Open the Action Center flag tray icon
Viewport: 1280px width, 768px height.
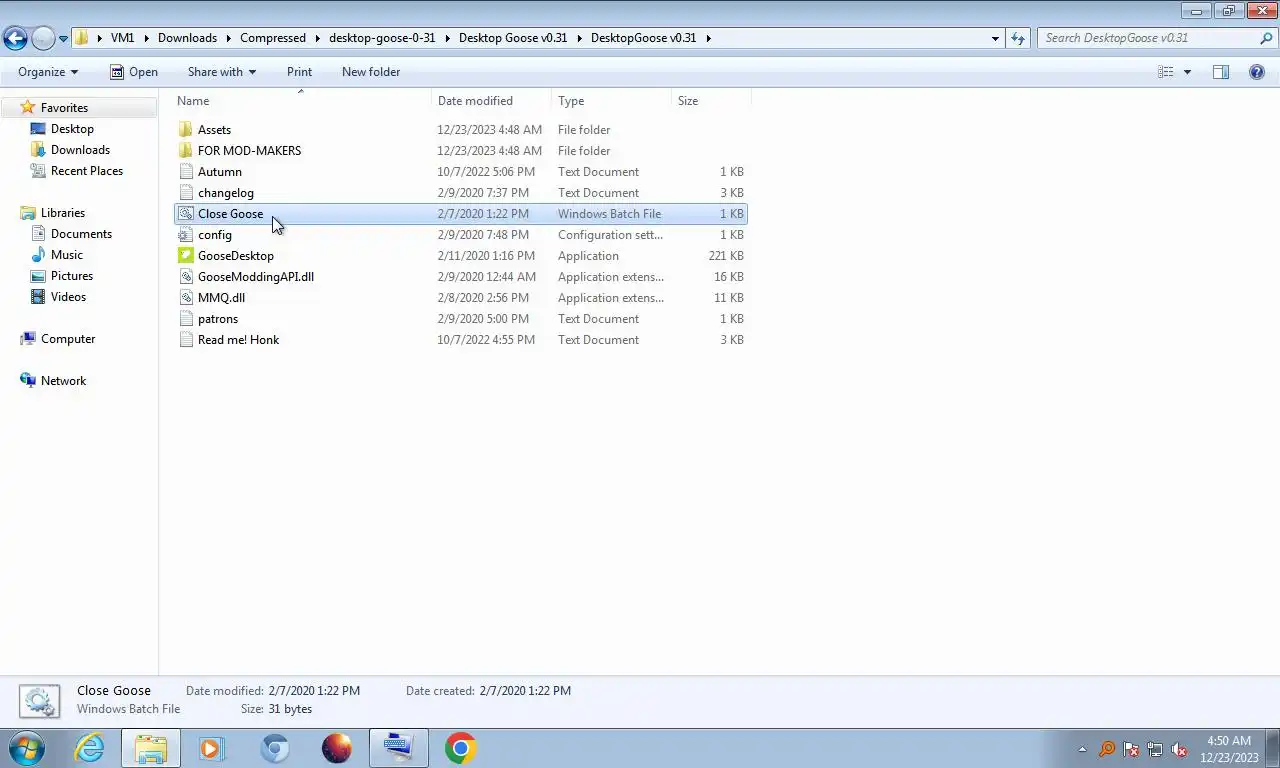(1131, 749)
